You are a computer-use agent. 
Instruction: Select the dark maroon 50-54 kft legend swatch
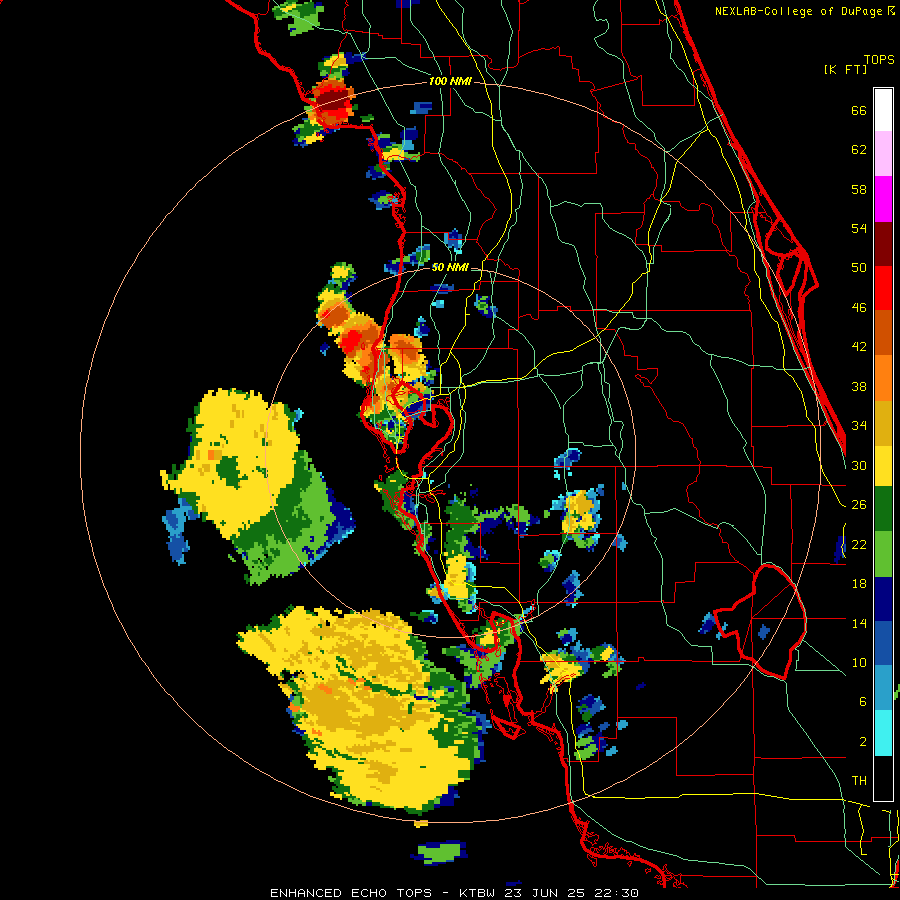point(883,244)
